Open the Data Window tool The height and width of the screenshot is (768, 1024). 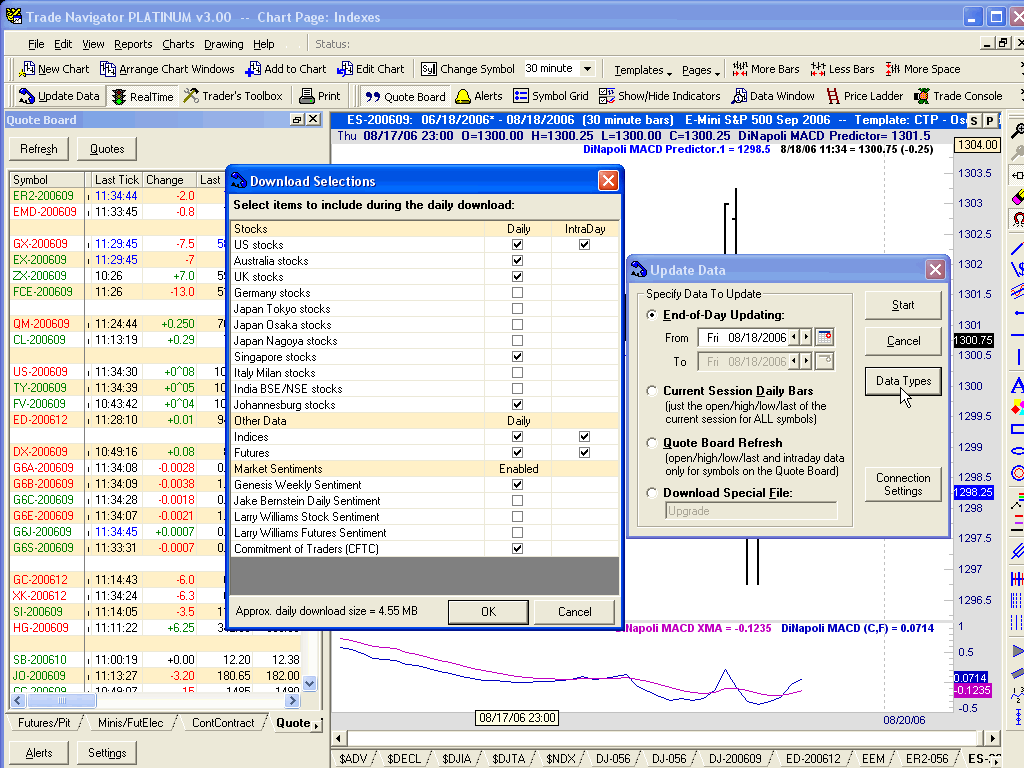773,96
